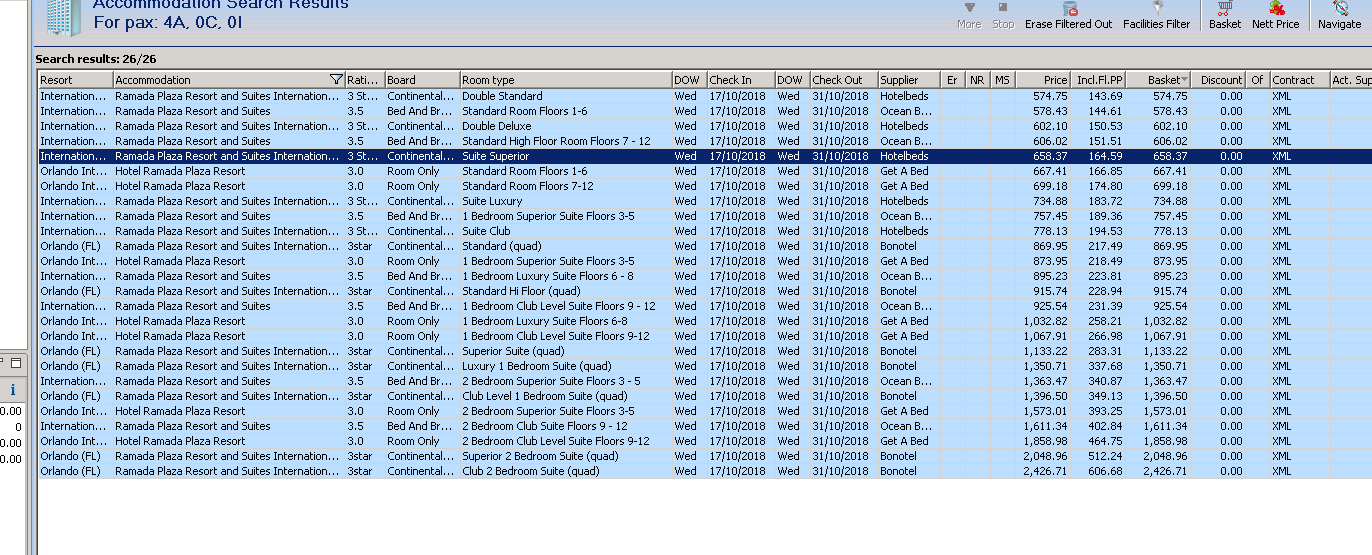Maximize the left side panel
1372x555 pixels.
[x=17, y=362]
